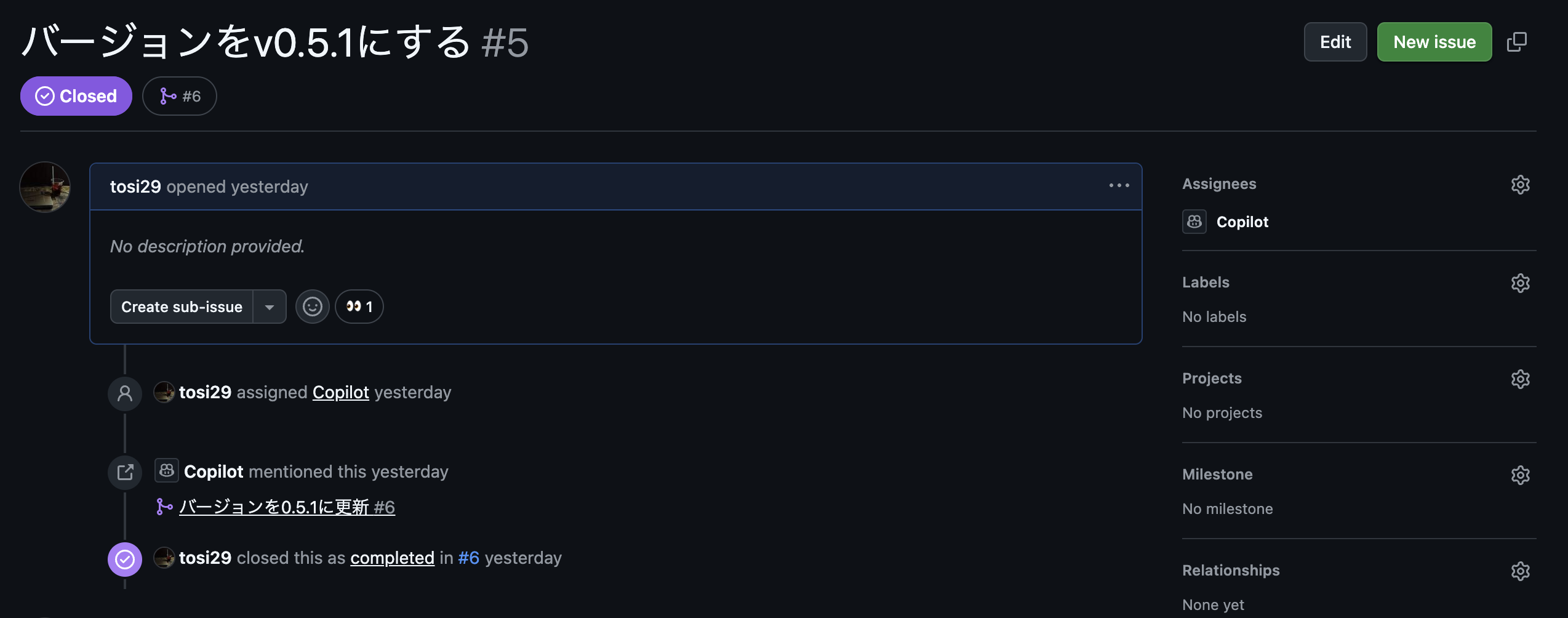Open the Labels gear settings
1568x618 pixels.
tap(1520, 283)
